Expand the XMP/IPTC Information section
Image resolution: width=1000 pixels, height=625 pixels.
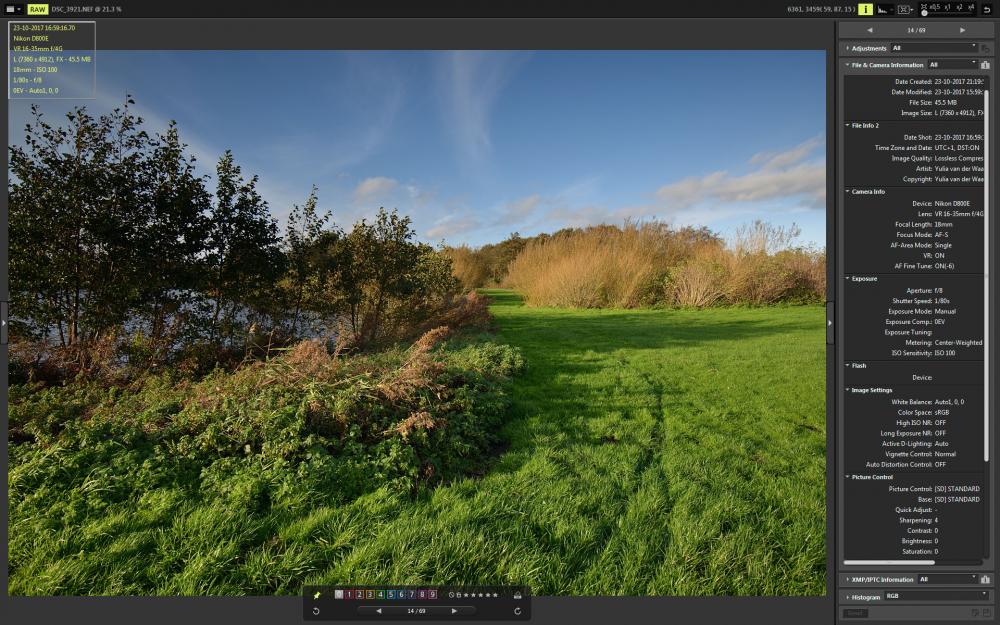[848, 580]
